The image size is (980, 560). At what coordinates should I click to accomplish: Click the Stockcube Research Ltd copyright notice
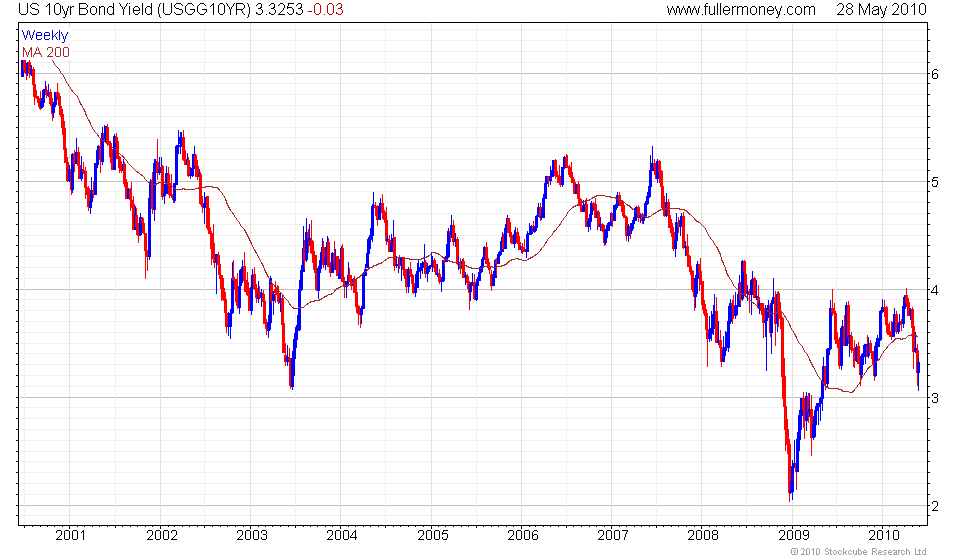858,552
